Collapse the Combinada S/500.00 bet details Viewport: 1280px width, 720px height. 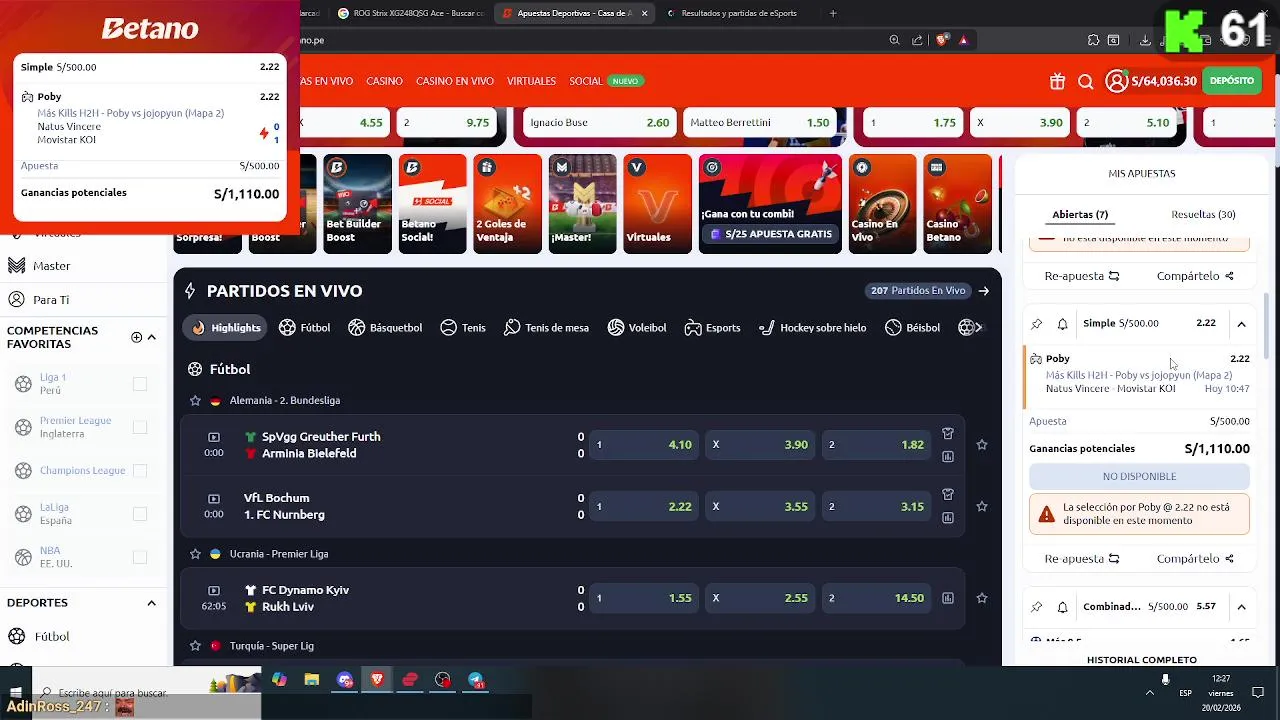point(1241,607)
